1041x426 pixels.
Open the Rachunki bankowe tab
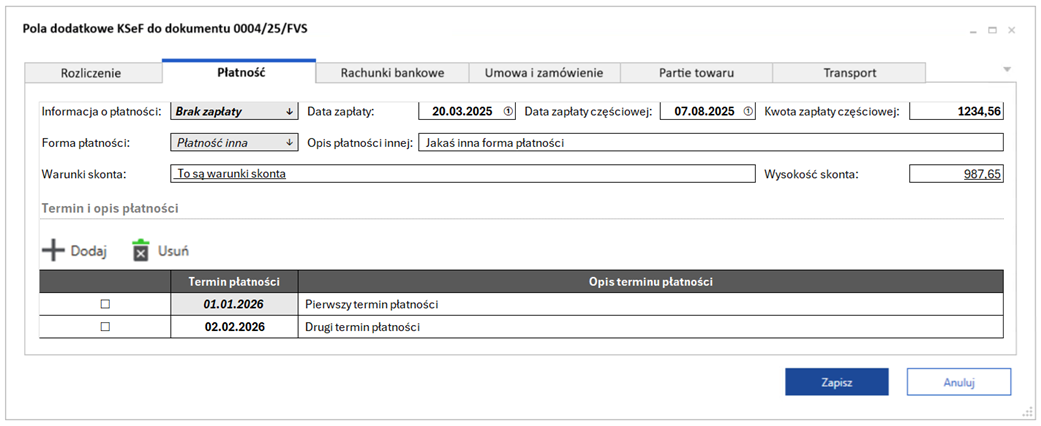point(391,73)
